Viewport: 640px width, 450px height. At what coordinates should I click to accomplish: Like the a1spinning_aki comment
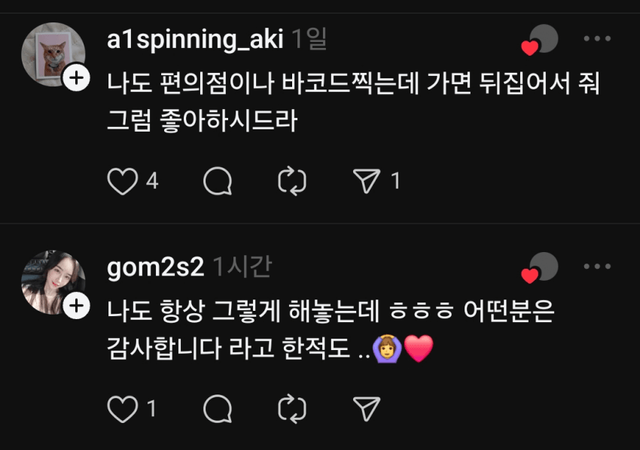[122, 181]
